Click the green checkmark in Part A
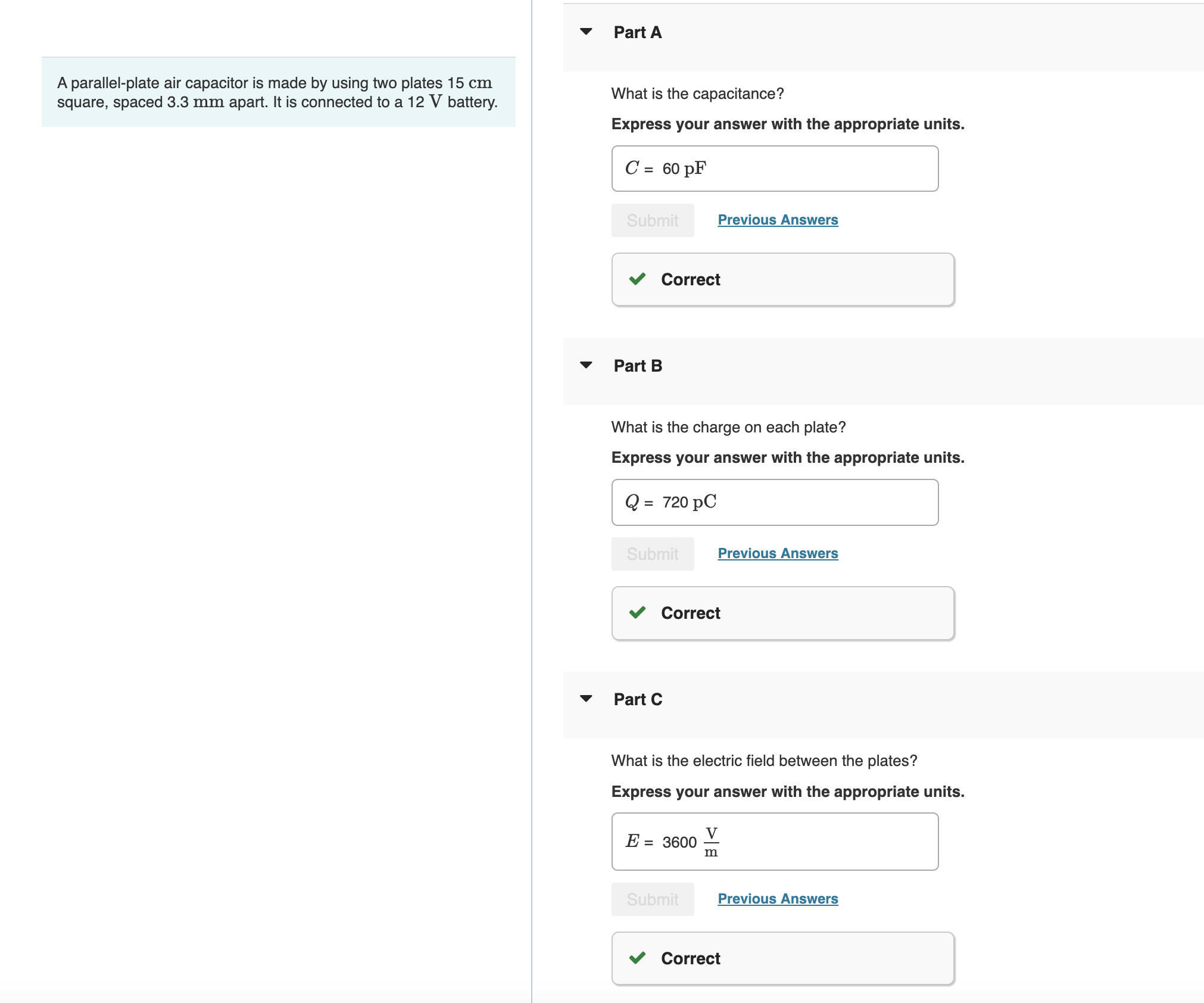Viewport: 1204px width, 1003px height. (637, 279)
